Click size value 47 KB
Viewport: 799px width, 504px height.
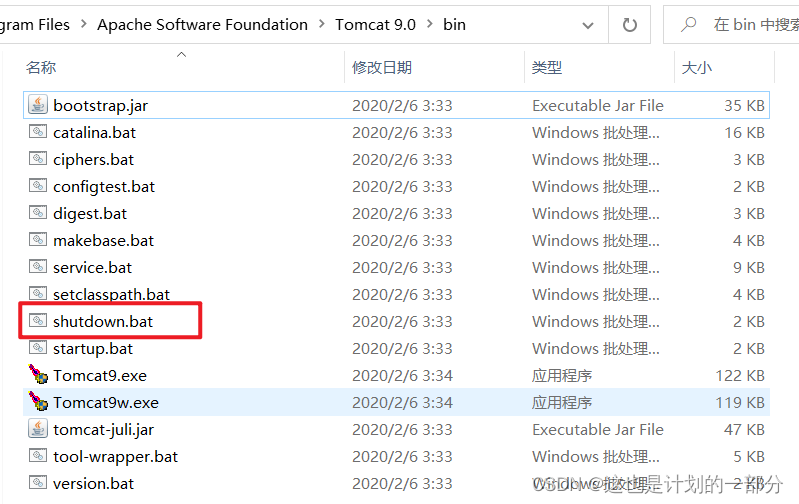[744, 430]
